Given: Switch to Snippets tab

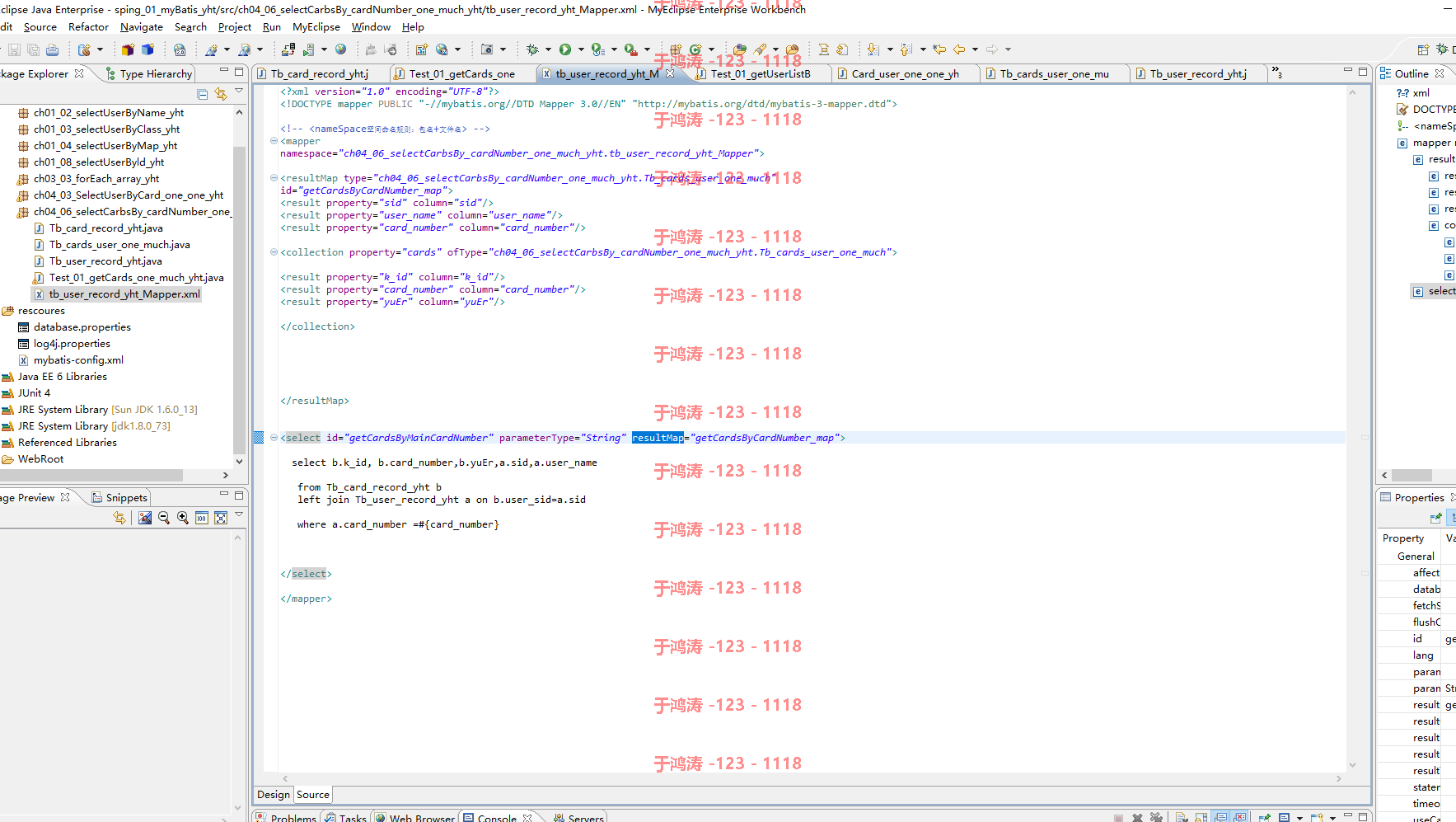Looking at the screenshot, I should 119,498.
